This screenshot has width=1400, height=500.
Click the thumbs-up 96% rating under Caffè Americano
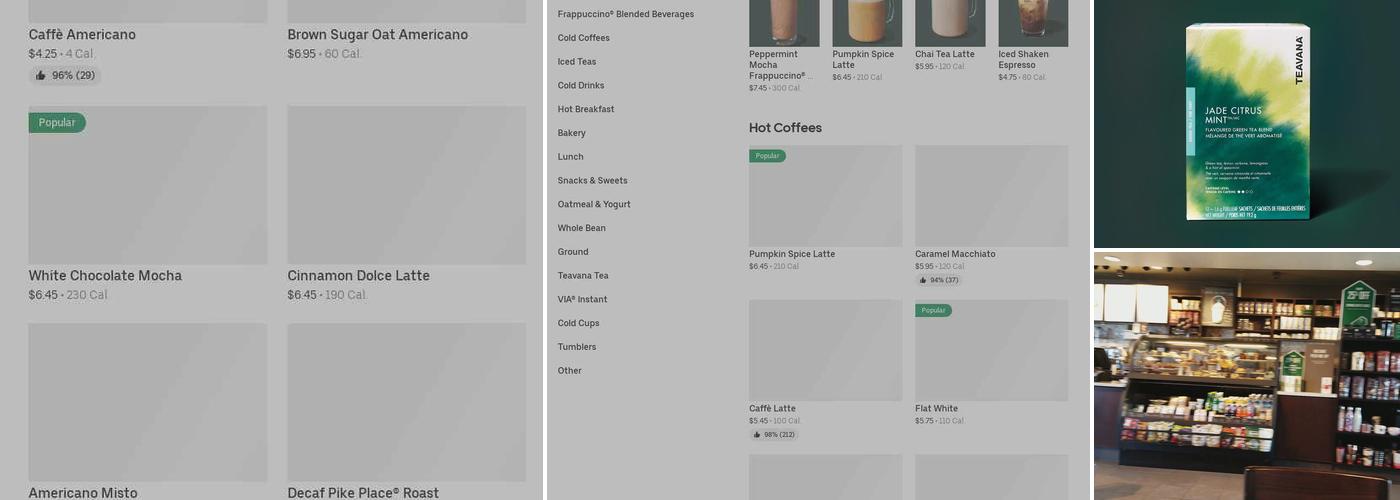point(65,76)
